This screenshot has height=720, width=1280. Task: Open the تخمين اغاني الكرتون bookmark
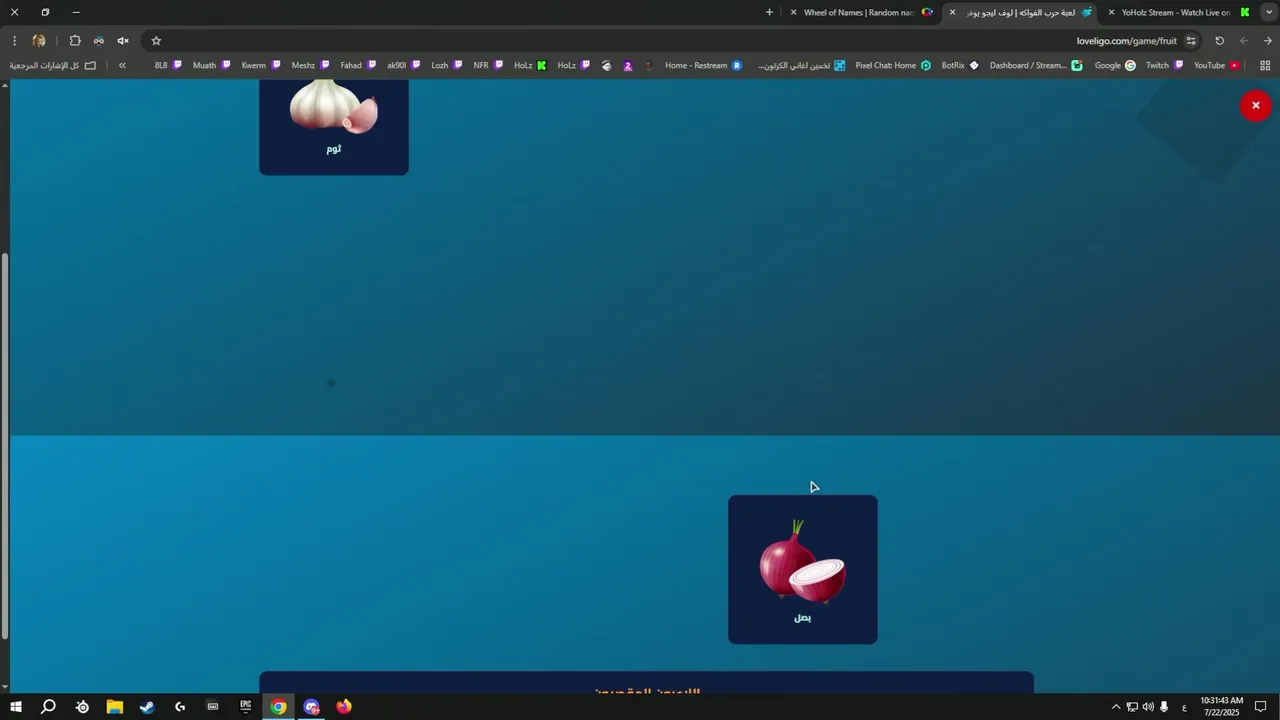(801, 65)
